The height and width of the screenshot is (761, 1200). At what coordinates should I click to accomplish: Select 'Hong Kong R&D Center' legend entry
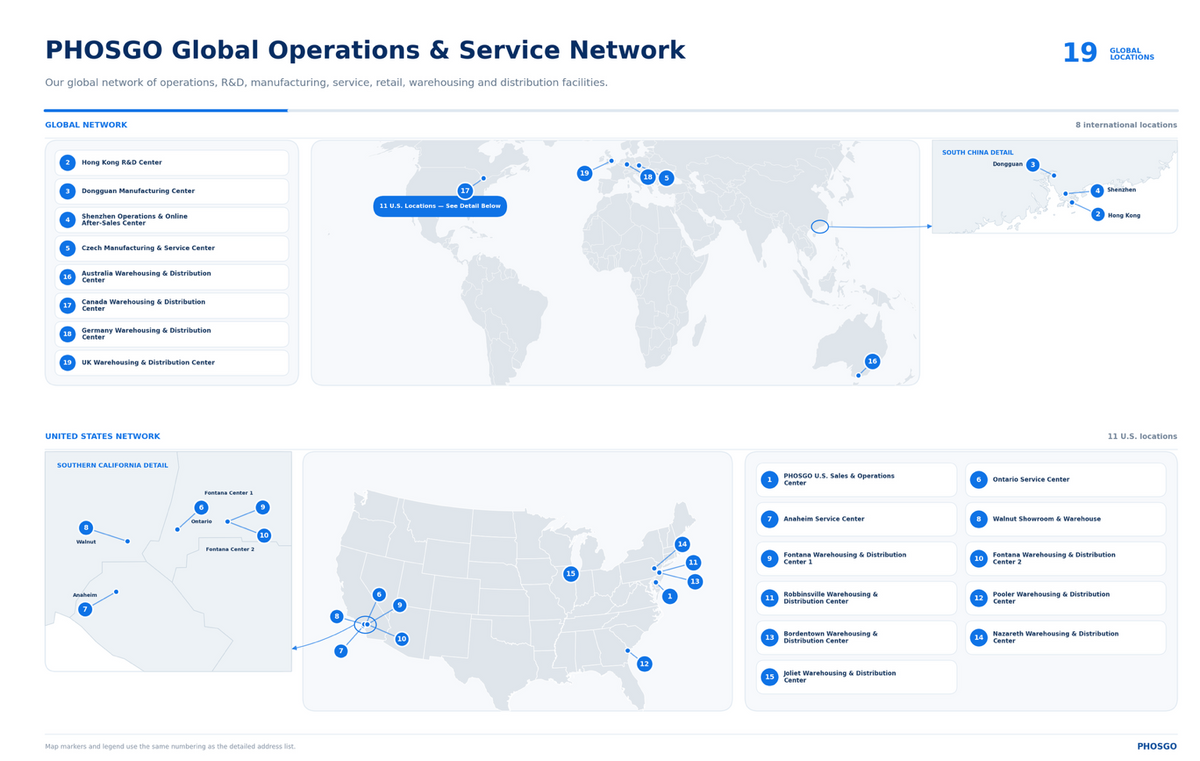pos(172,163)
